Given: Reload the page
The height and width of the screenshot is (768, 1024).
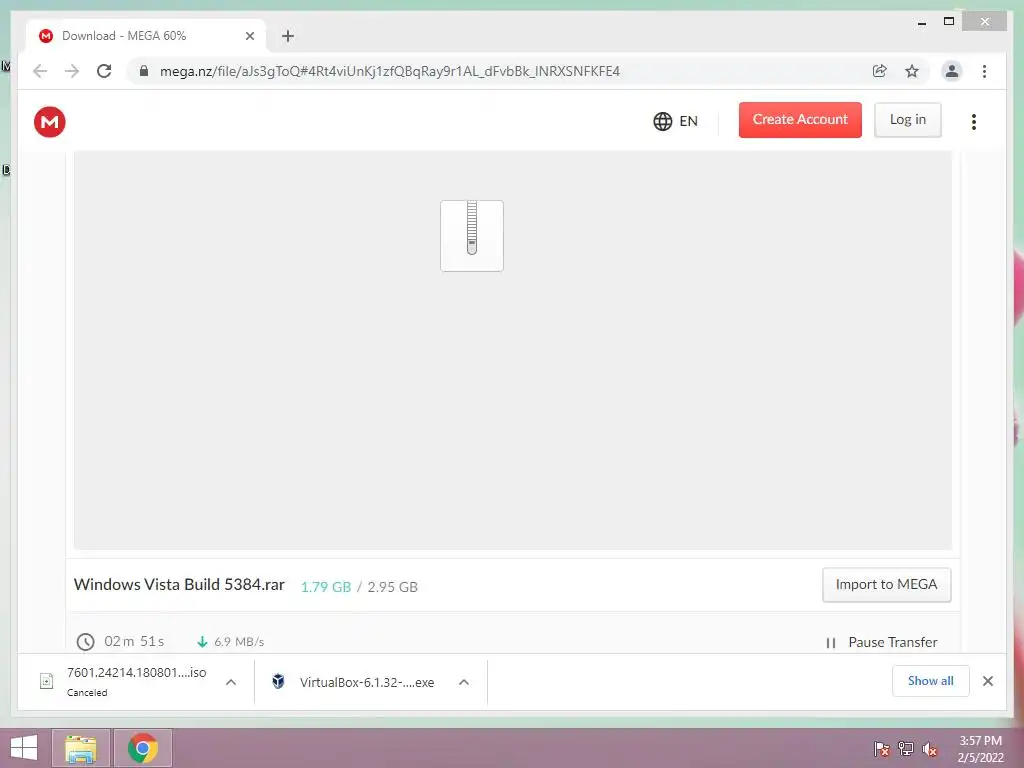Looking at the screenshot, I should (x=104, y=71).
